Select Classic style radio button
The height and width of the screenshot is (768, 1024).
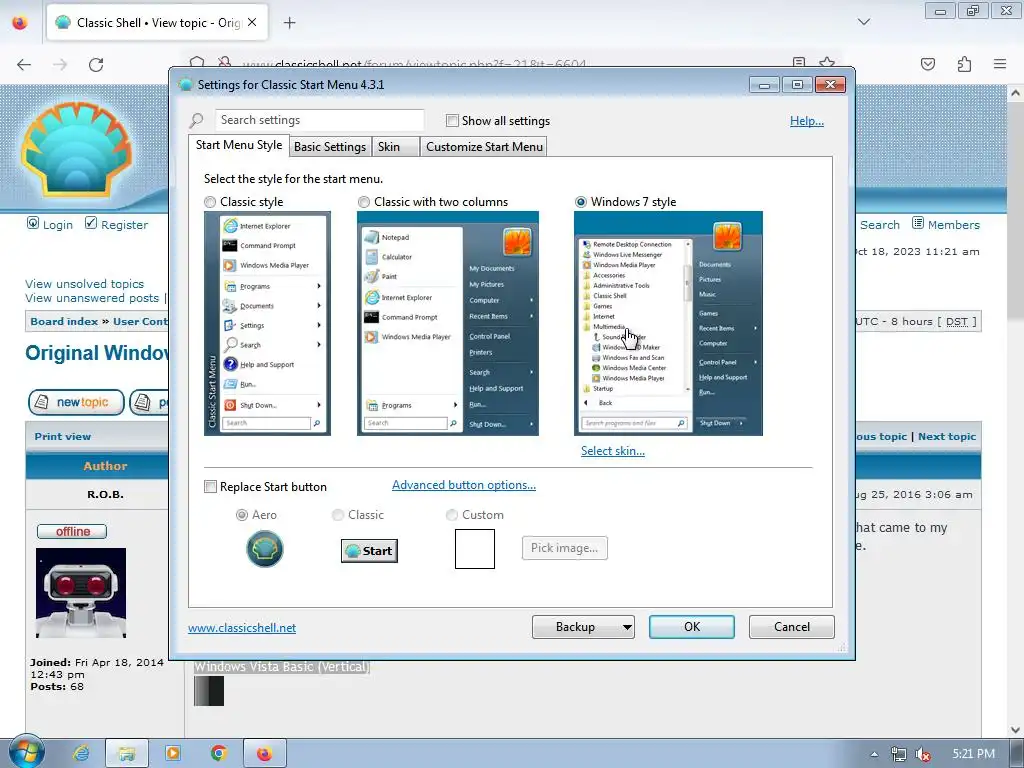click(210, 202)
